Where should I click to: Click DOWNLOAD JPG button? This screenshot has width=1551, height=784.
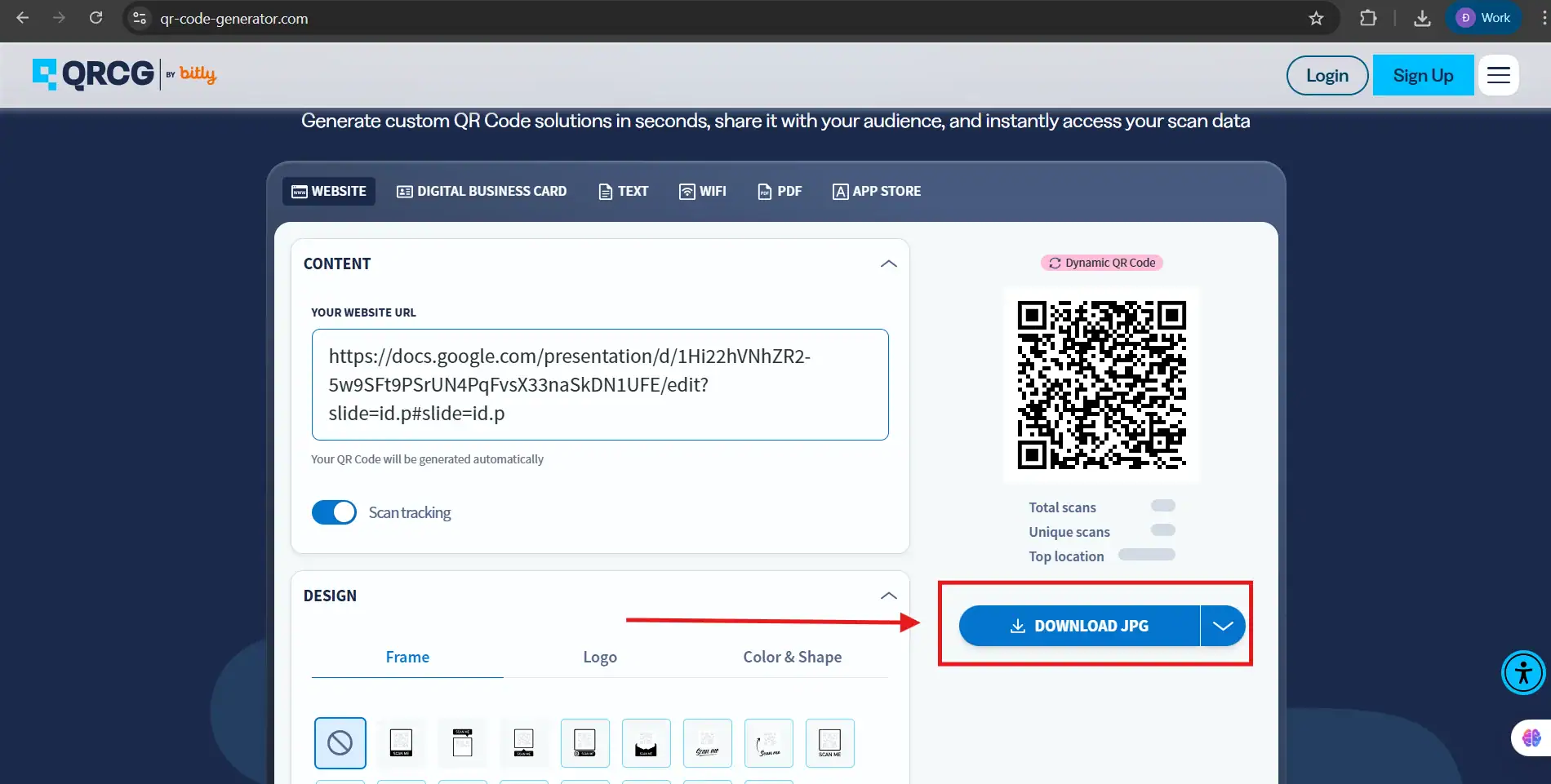point(1079,626)
